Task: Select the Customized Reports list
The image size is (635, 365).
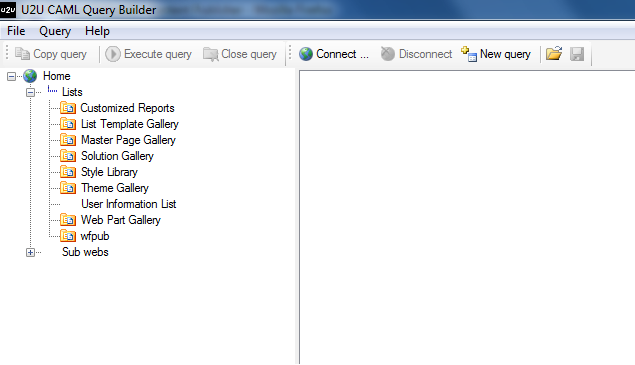Action: point(127,108)
